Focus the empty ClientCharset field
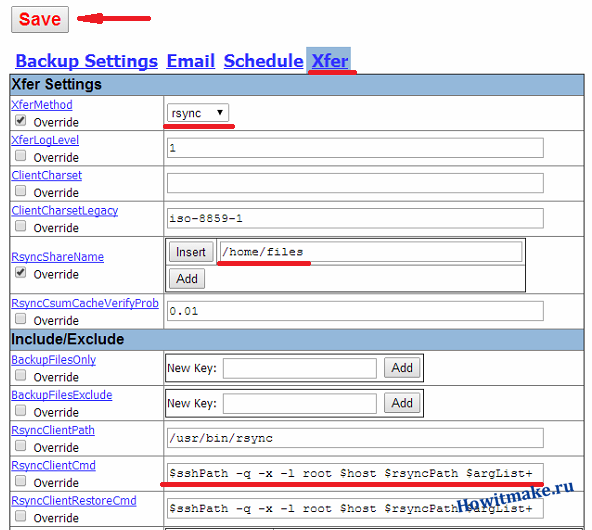Image resolution: width=592 pixels, height=530 pixels. pyautogui.click(x=355, y=183)
